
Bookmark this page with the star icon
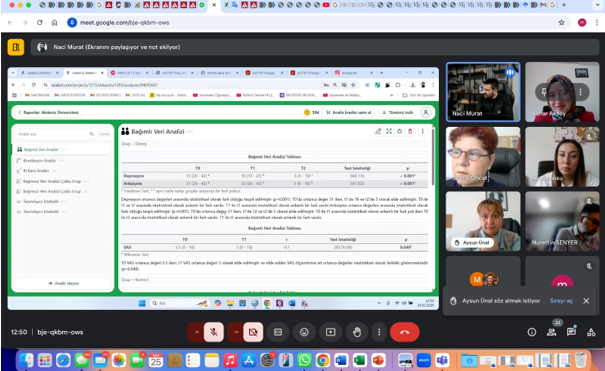coord(561,23)
